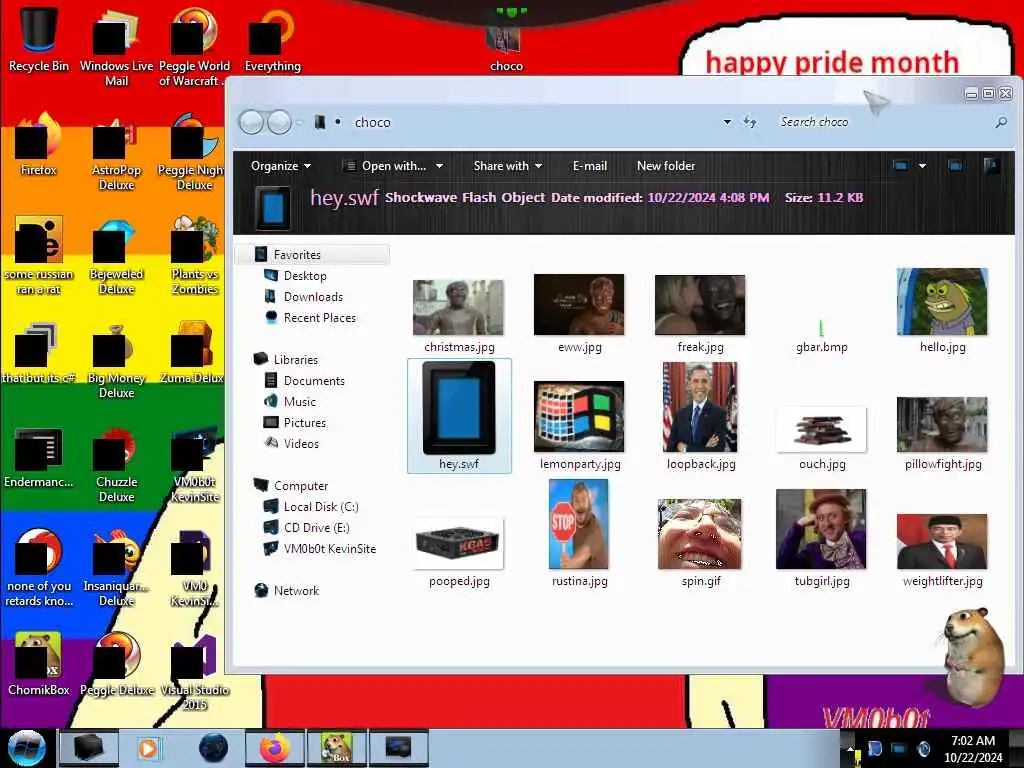Launch Plants vs Zombies desktop icon
The image size is (1024, 768).
195,257
